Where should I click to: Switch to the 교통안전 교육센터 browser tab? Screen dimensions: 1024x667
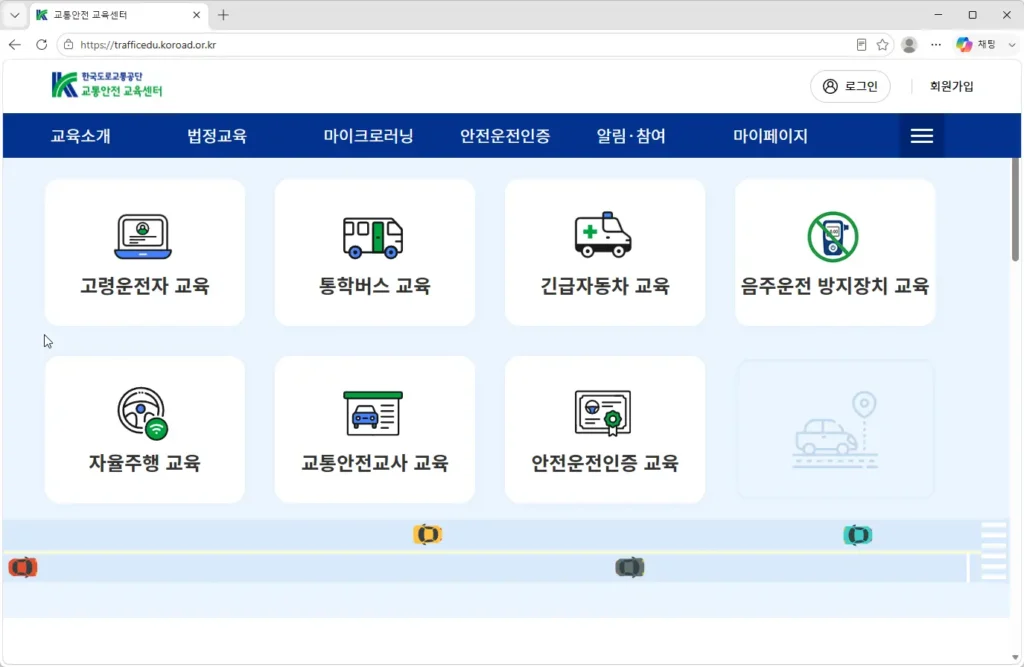[118, 15]
